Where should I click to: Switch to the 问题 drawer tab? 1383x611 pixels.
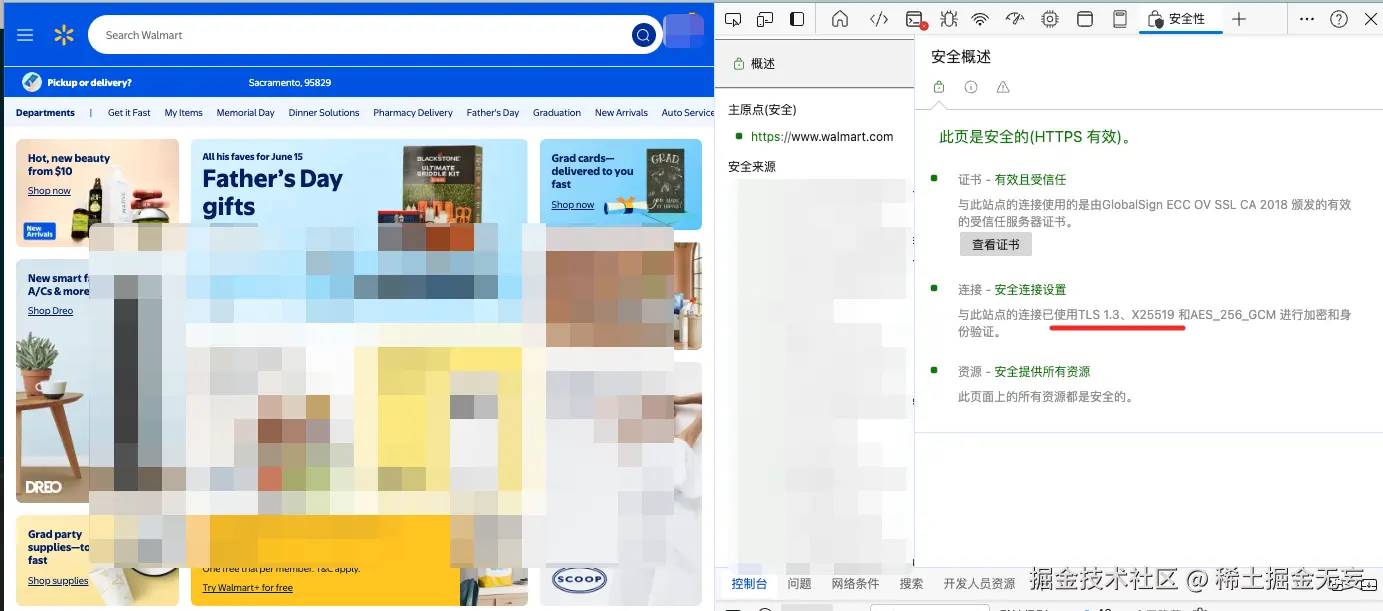tap(799, 583)
